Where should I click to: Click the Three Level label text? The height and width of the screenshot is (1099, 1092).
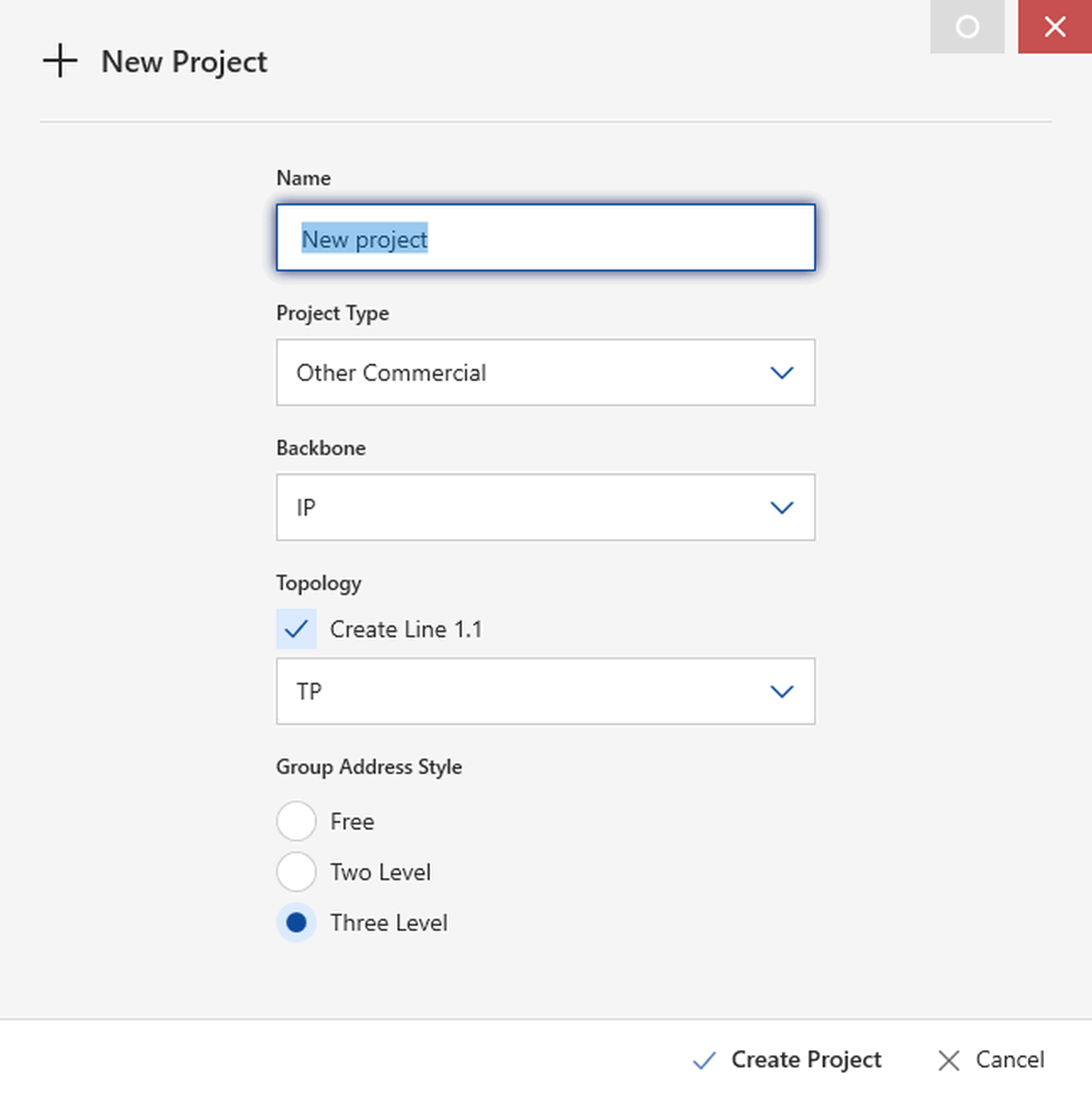tap(389, 923)
